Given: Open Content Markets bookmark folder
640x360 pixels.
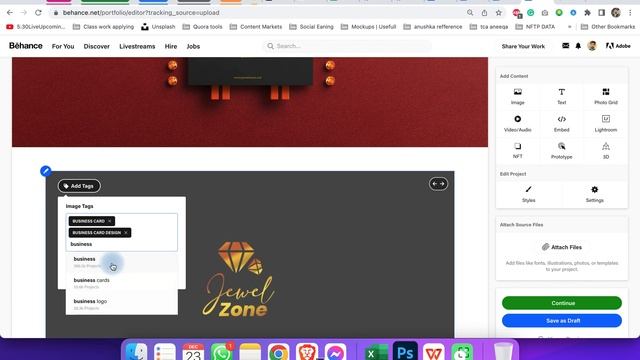Looking at the screenshot, I should click(256, 27).
